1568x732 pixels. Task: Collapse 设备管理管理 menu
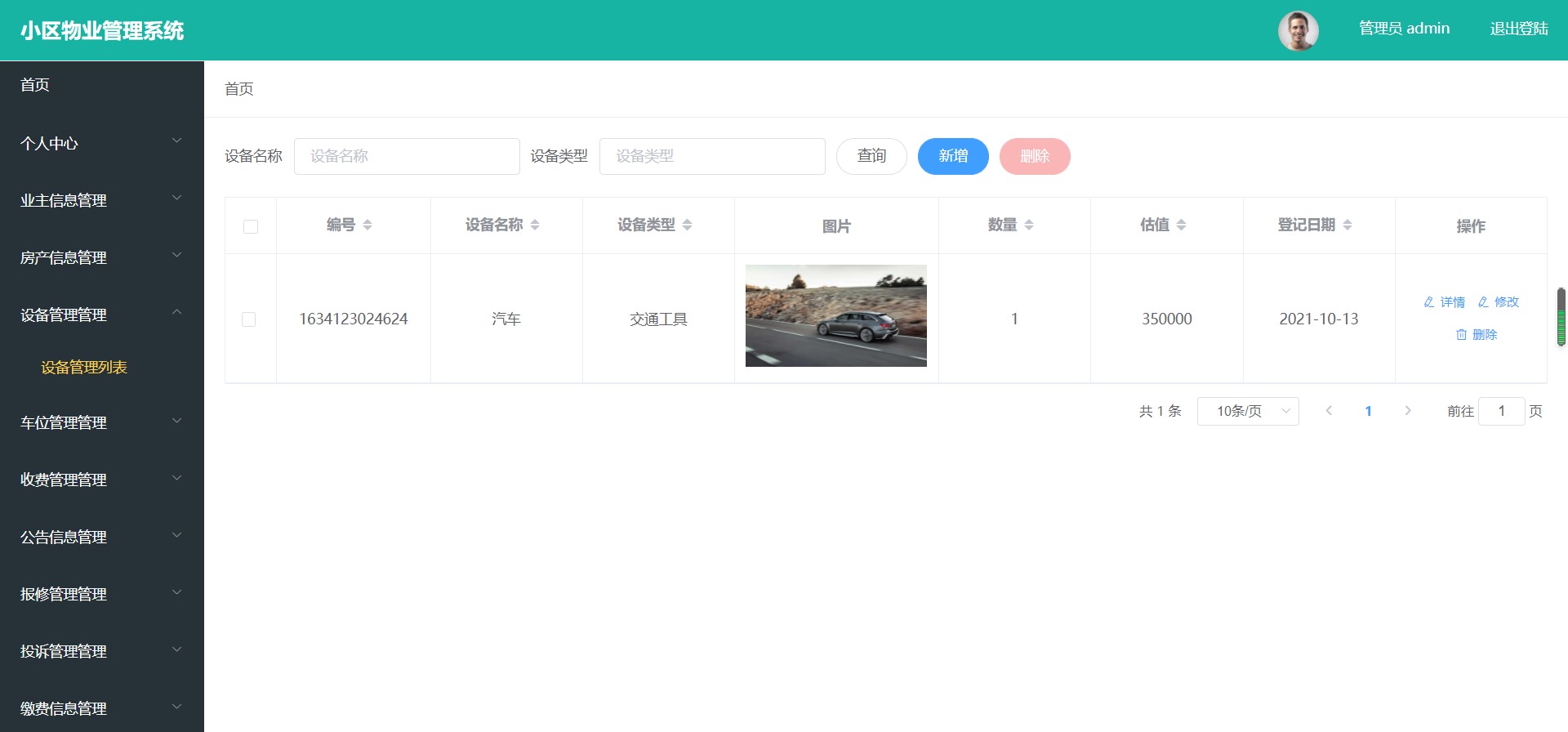point(102,315)
